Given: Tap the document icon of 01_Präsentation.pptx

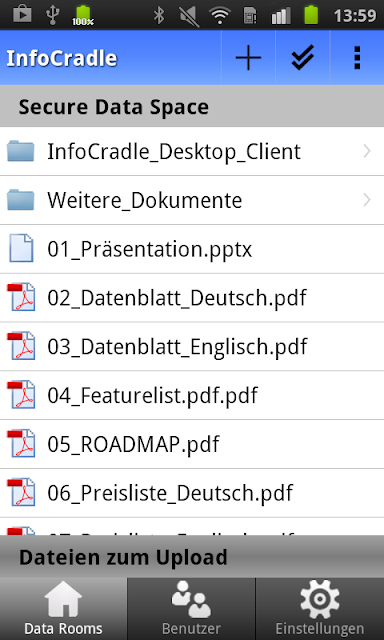Looking at the screenshot, I should pos(21,248).
